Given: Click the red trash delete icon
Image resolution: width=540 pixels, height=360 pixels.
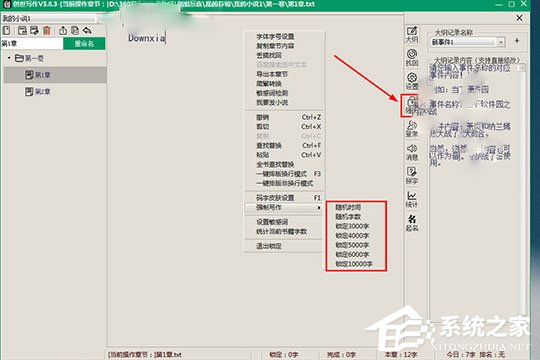Looking at the screenshot, I should (x=47, y=30).
